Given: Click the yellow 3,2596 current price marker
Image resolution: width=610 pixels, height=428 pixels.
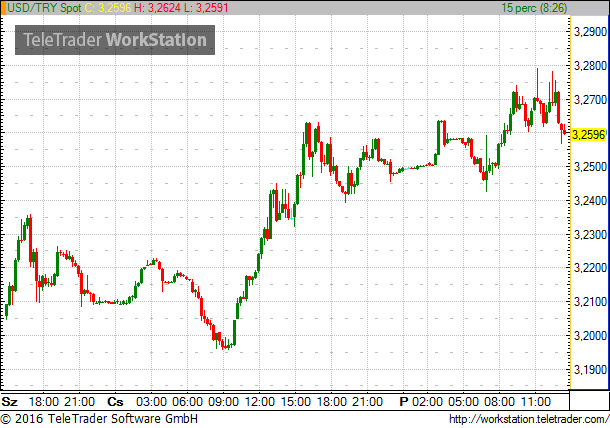Looking at the screenshot, I should [x=589, y=135].
